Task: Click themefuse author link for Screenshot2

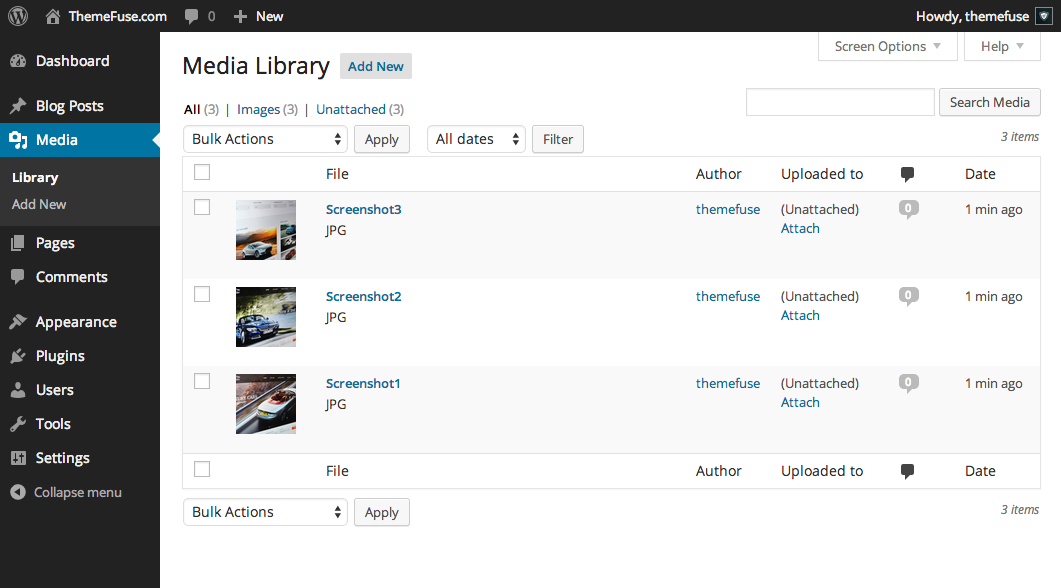Action: (x=728, y=296)
